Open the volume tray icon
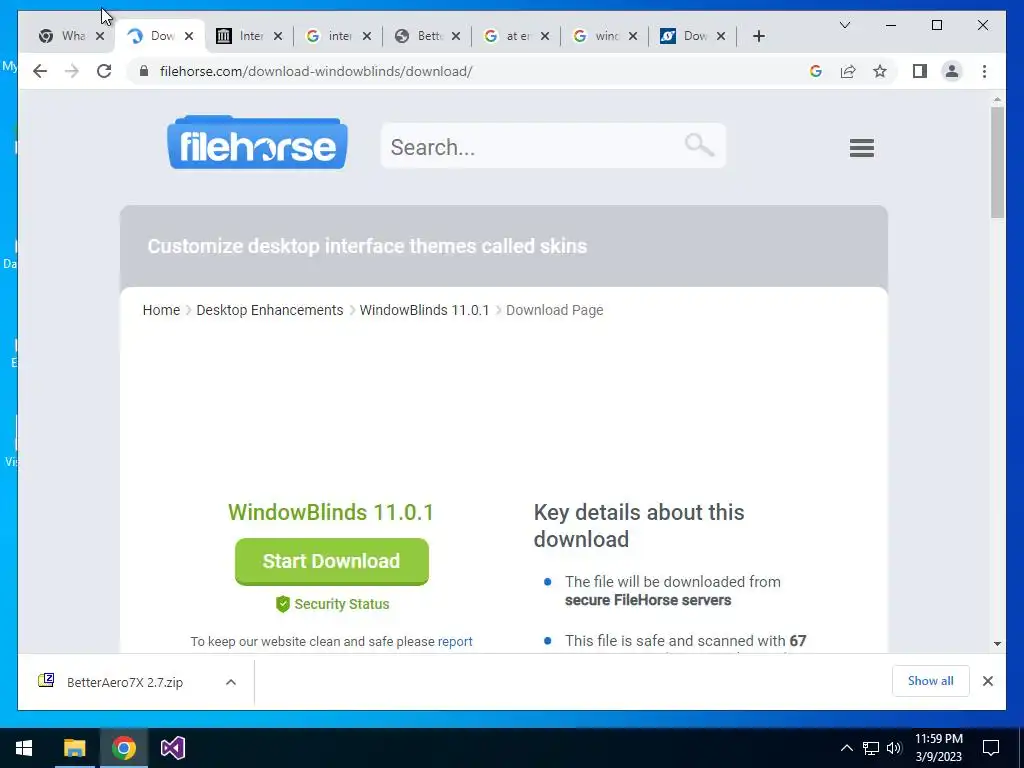The image size is (1024, 768). (x=894, y=748)
